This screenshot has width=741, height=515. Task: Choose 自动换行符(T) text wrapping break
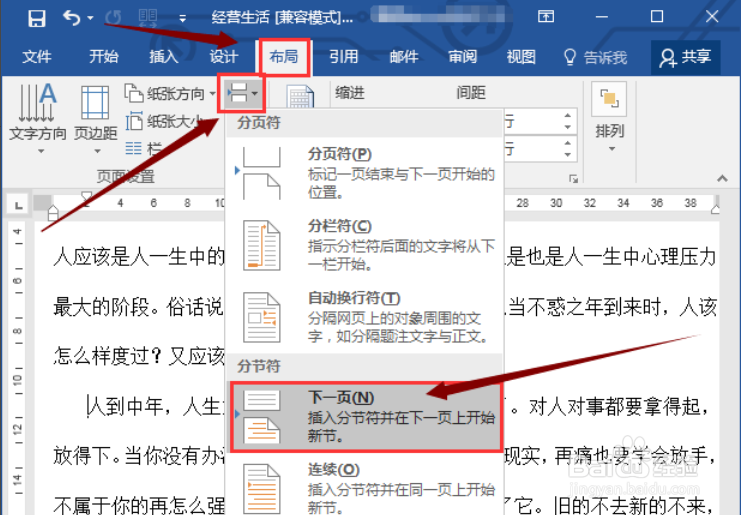click(364, 318)
